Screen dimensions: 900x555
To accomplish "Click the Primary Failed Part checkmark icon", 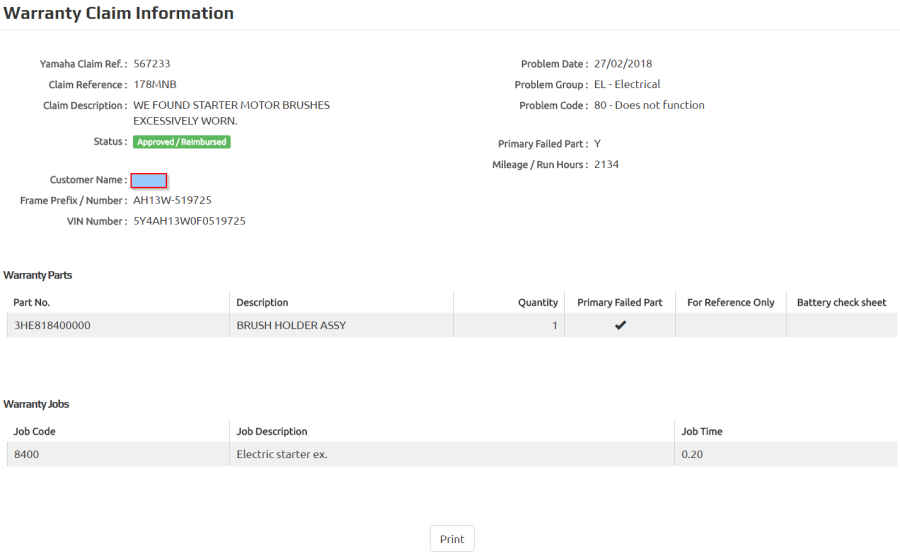I will [x=620, y=325].
